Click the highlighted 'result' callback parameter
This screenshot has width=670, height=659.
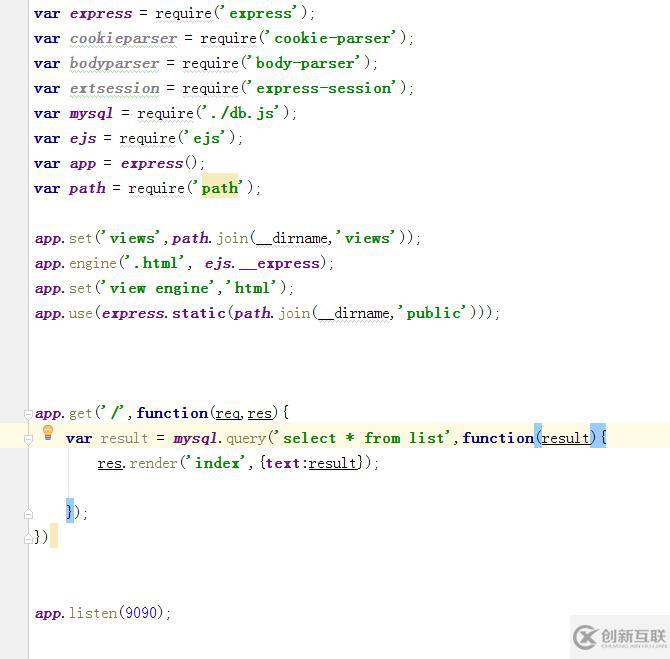click(x=566, y=438)
